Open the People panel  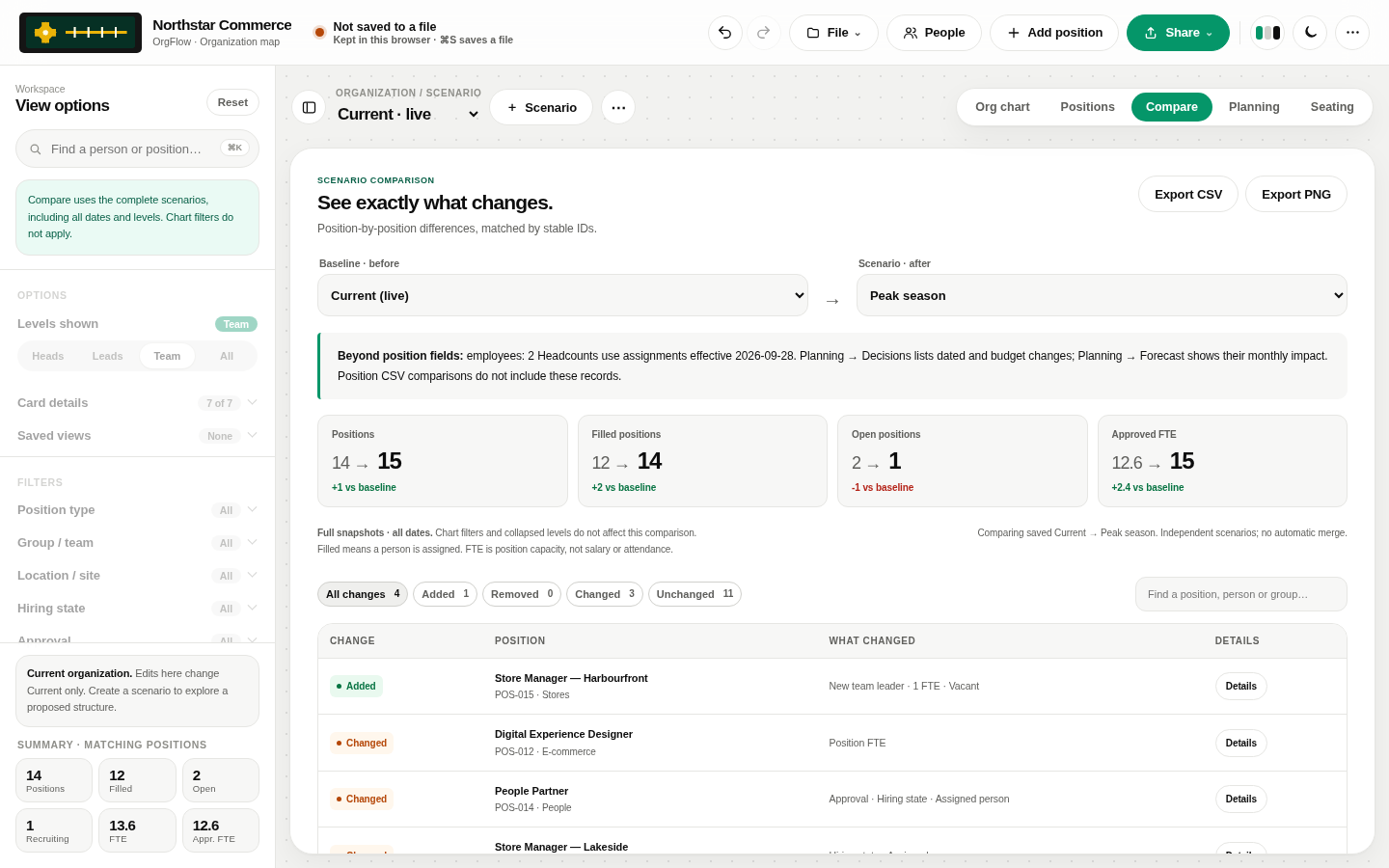934,33
